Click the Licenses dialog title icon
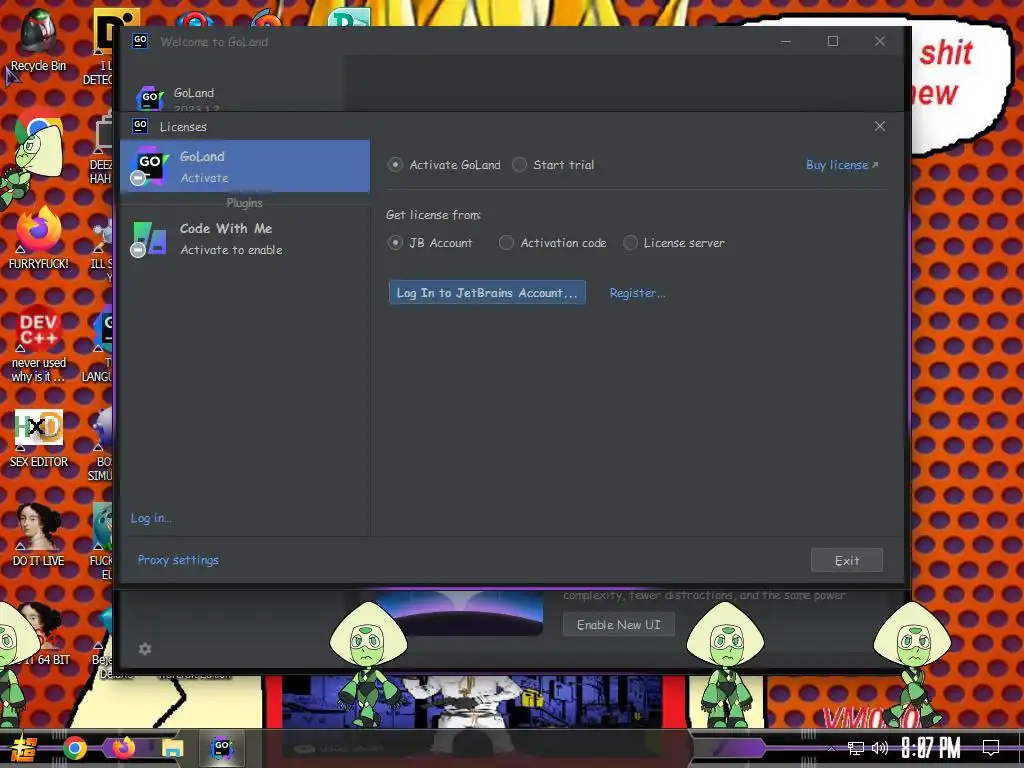The width and height of the screenshot is (1024, 768). [x=140, y=125]
